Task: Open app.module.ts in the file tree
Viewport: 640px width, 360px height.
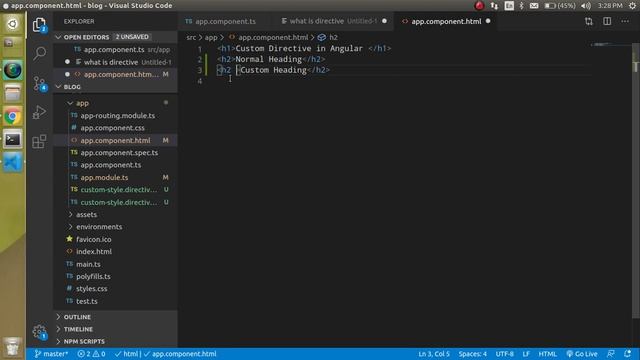Action: tap(116, 178)
